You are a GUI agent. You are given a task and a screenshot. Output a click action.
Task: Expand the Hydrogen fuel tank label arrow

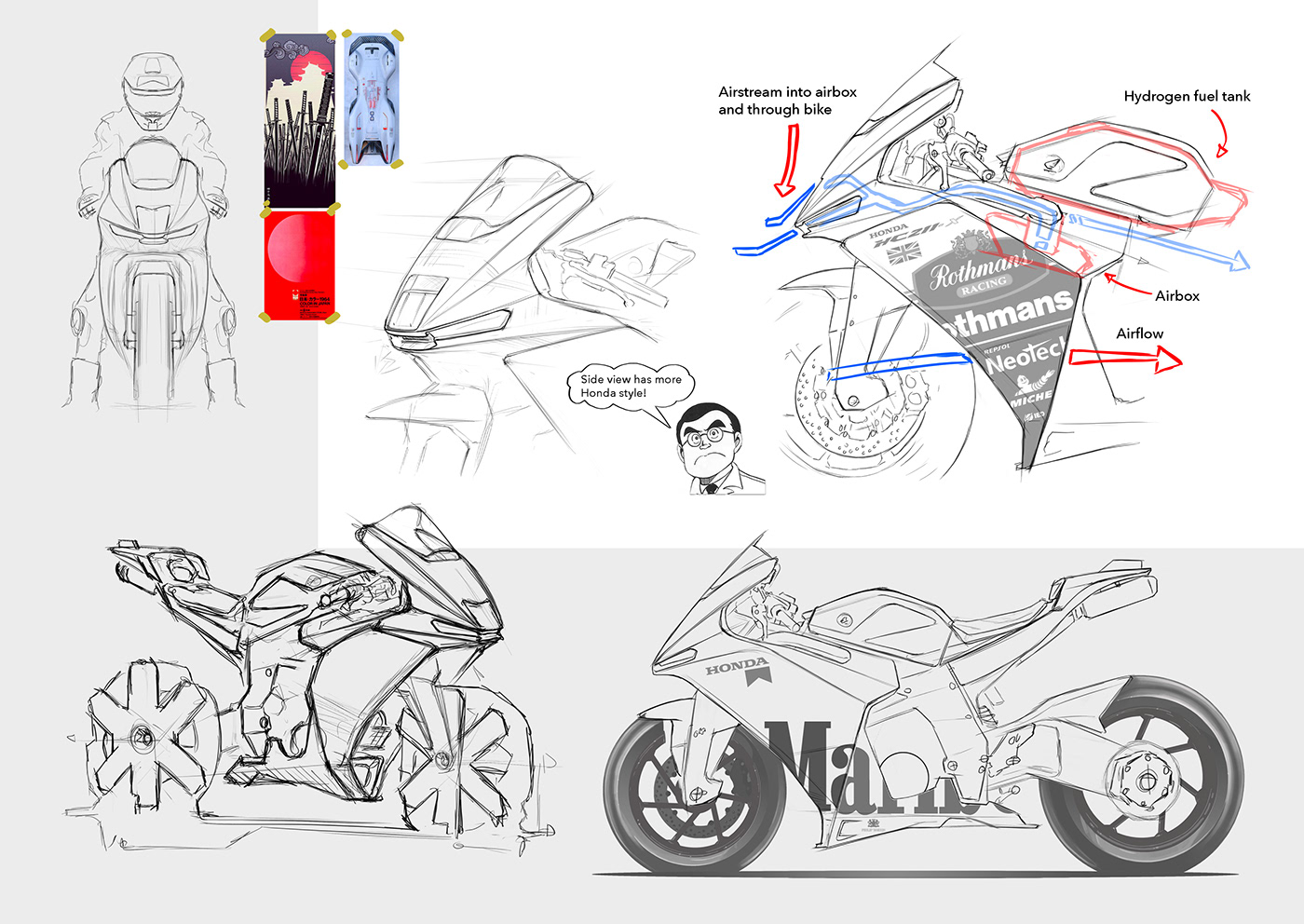(1188, 96)
